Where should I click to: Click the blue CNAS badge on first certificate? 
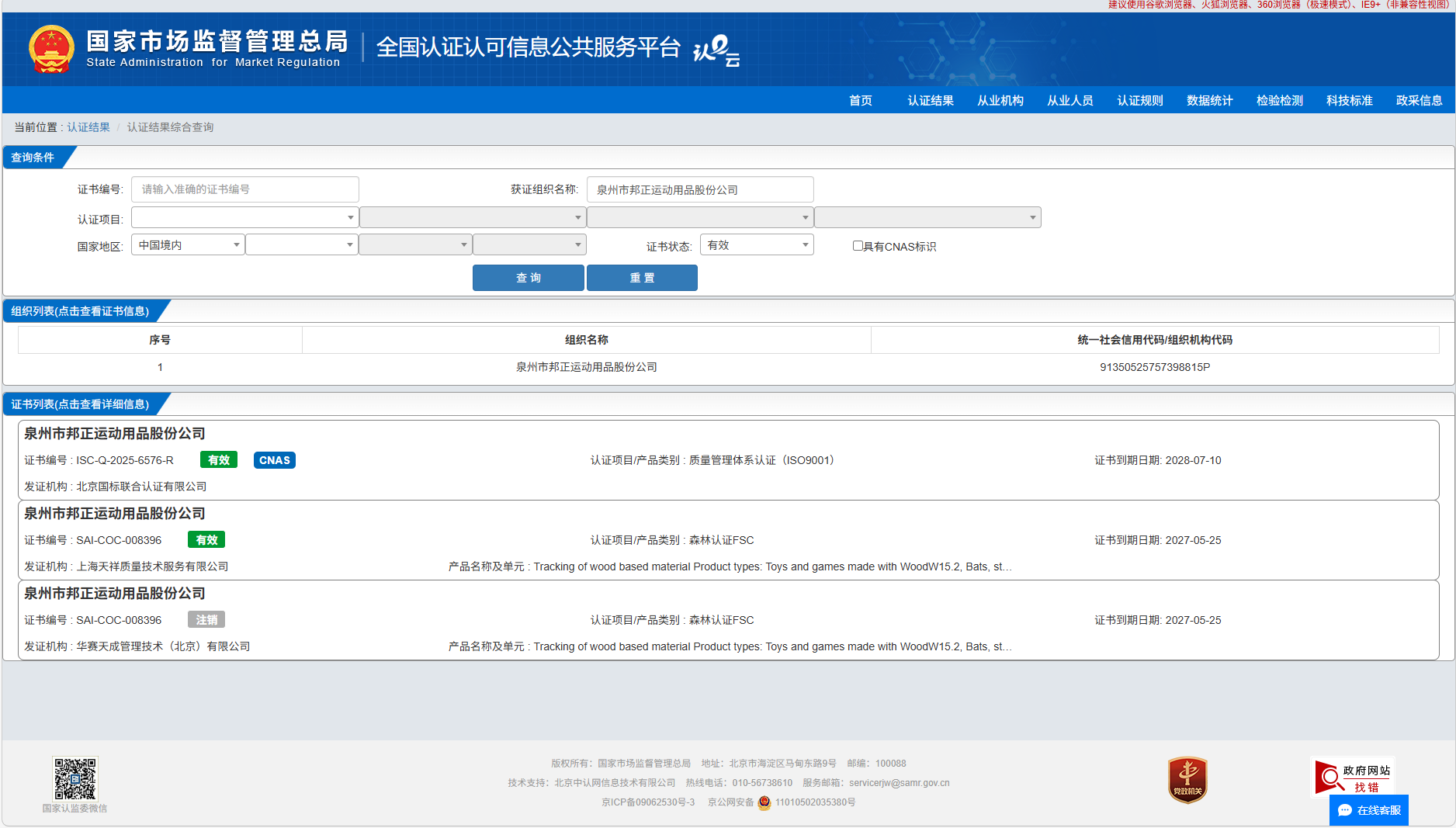click(x=274, y=460)
